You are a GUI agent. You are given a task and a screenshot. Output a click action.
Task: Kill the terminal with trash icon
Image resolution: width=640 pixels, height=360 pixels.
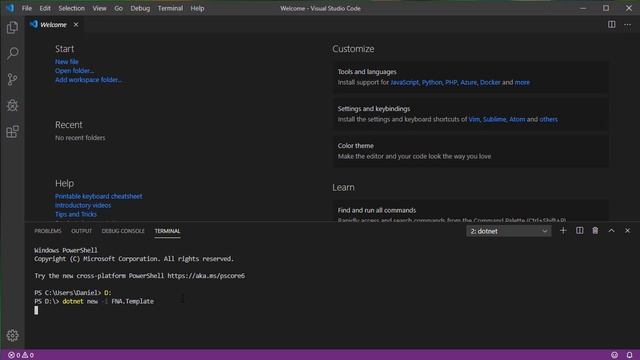(x=596, y=231)
